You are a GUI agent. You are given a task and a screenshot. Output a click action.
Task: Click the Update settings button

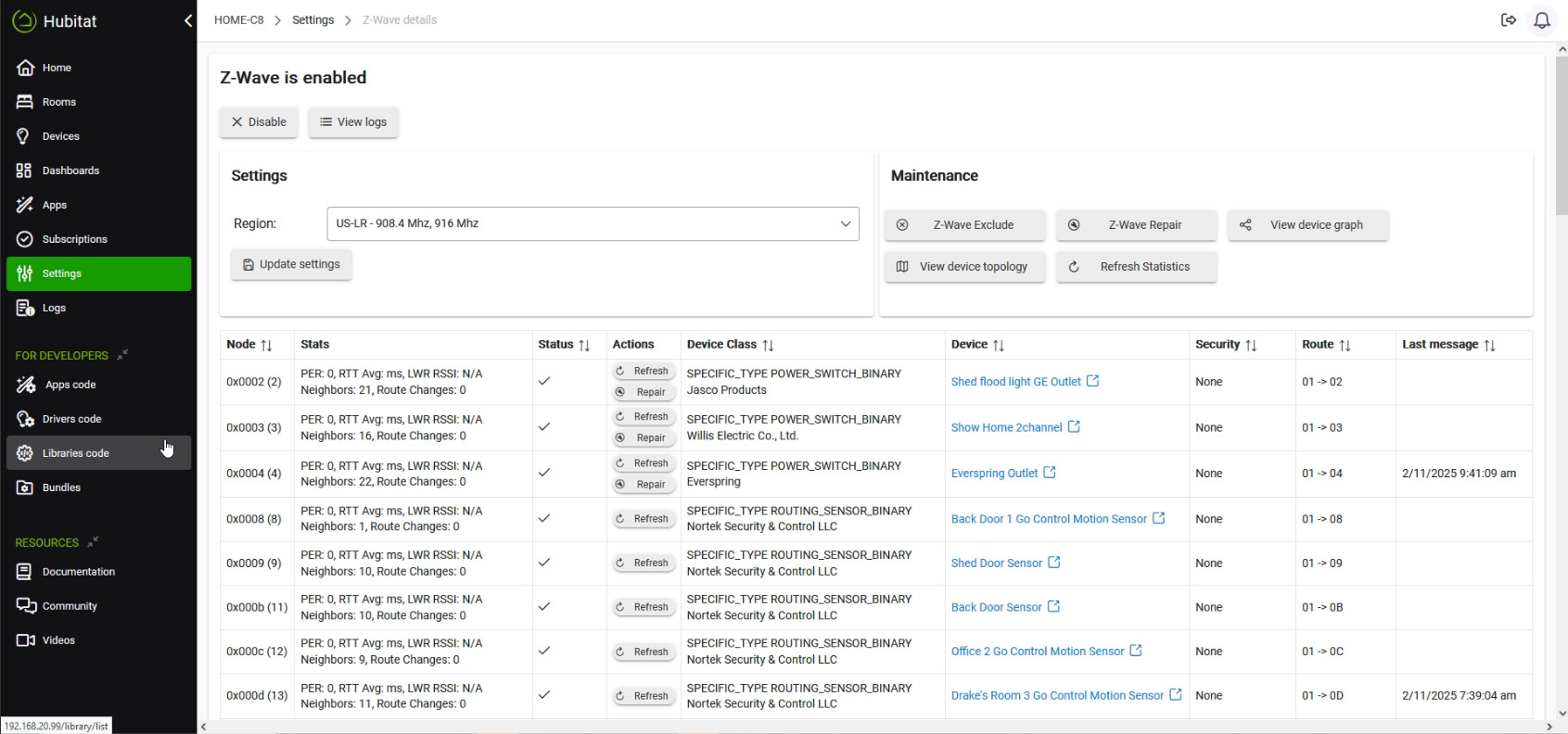291,265
